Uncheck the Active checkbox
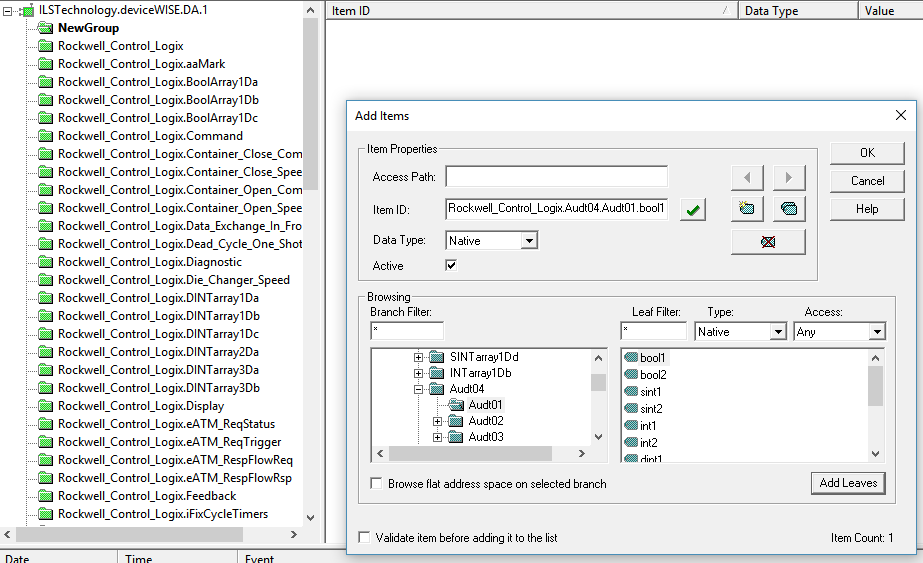 (x=451, y=265)
